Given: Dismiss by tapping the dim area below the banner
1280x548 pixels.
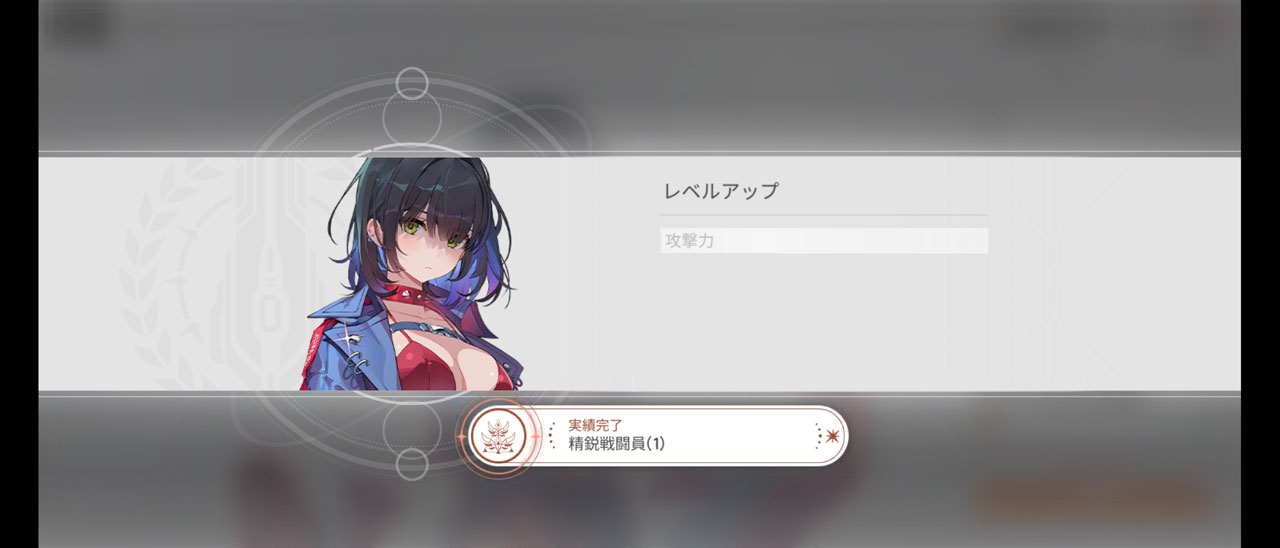Looking at the screenshot, I should click(x=640, y=510).
